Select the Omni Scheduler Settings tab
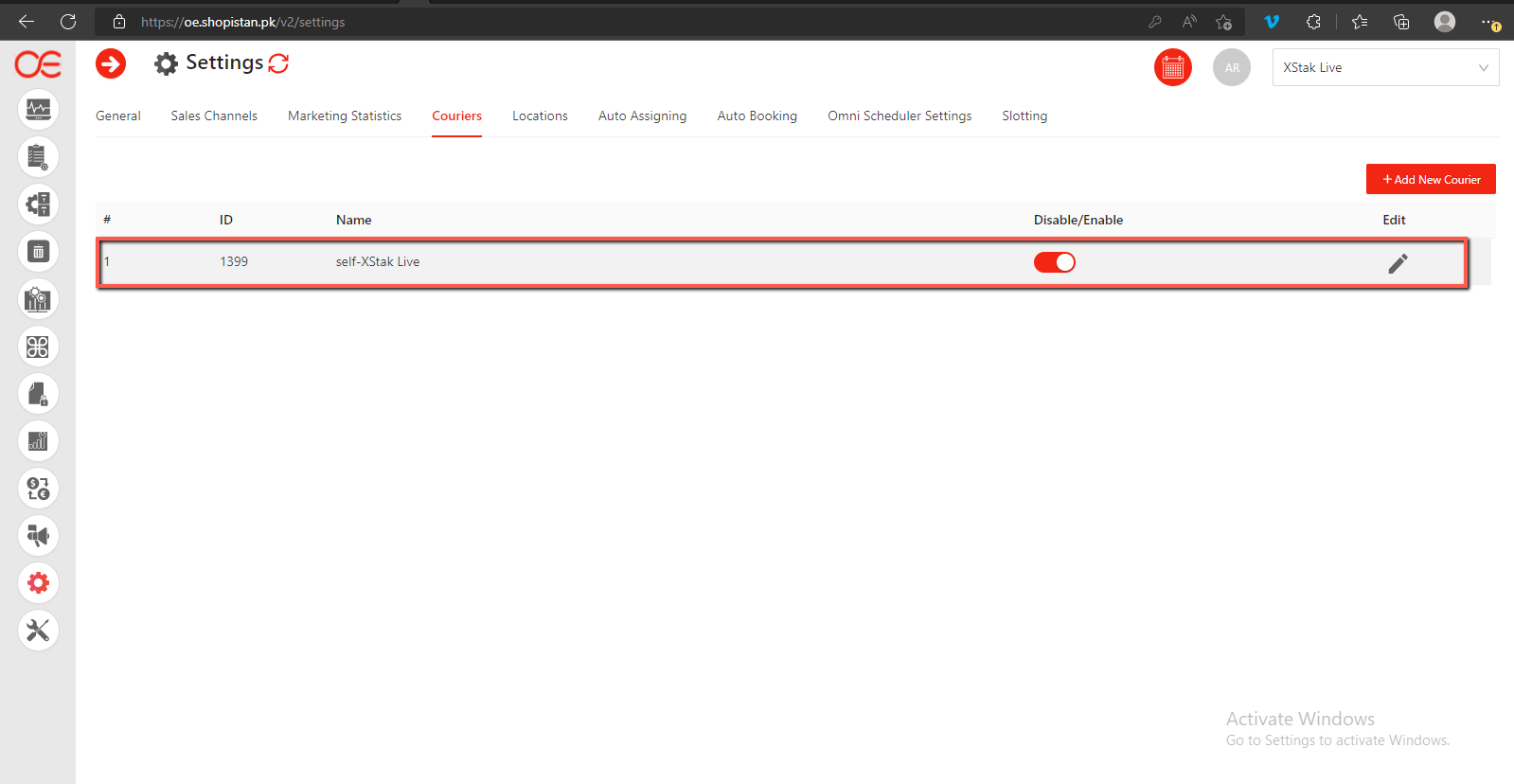This screenshot has width=1514, height=784. click(x=899, y=116)
